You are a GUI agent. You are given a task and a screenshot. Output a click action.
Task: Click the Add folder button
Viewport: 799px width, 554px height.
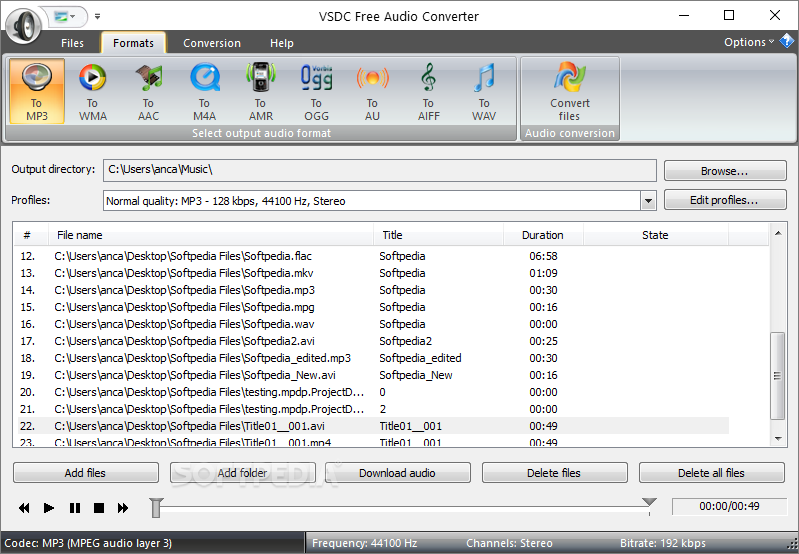(x=243, y=473)
